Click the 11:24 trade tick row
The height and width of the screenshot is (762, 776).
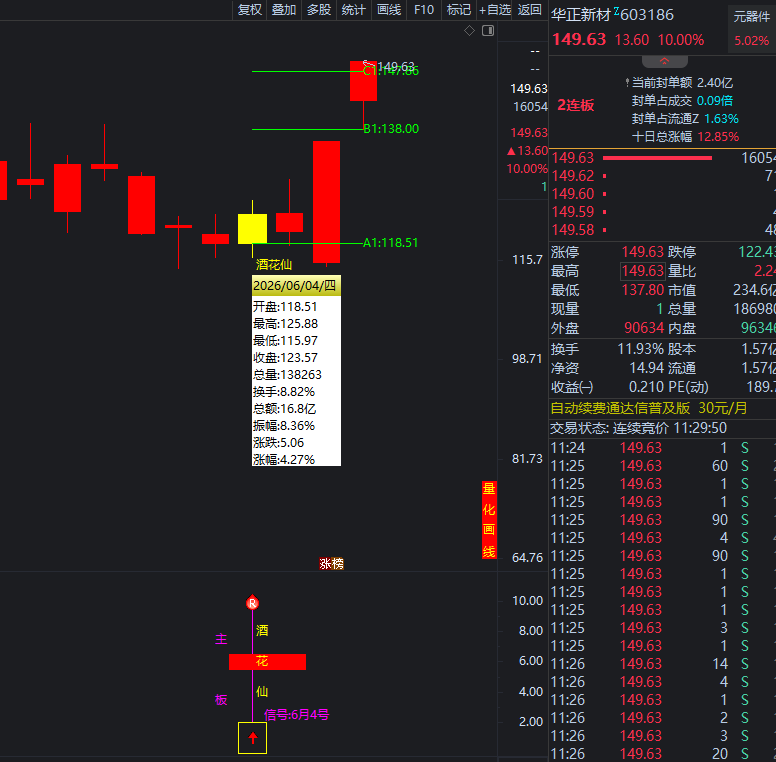pyautogui.click(x=663, y=448)
